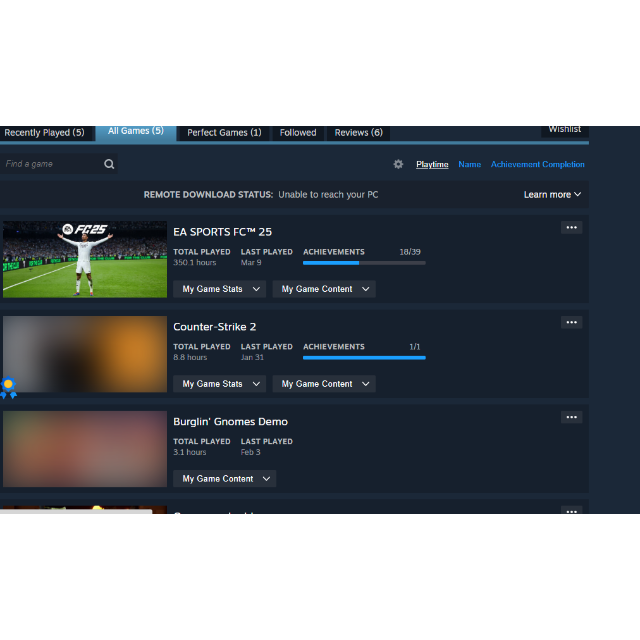Open the Reviews tab
The height and width of the screenshot is (640, 640).
[358, 133]
